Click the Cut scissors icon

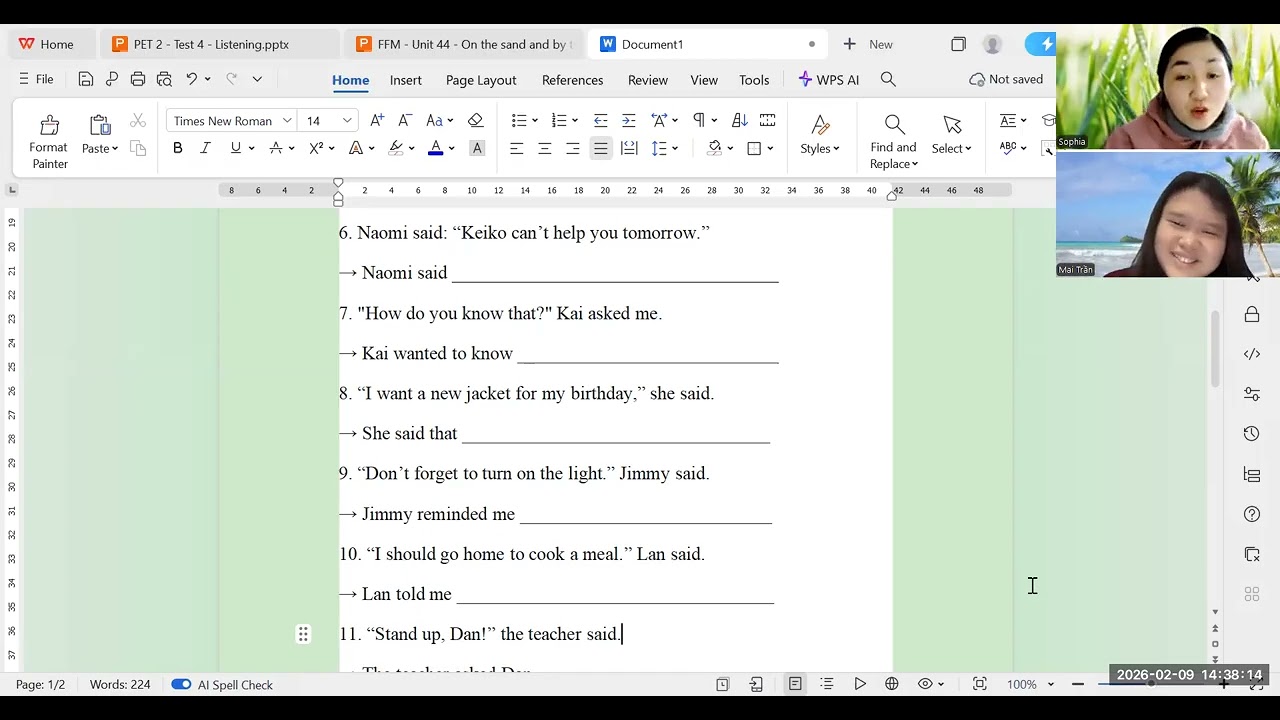(x=138, y=121)
